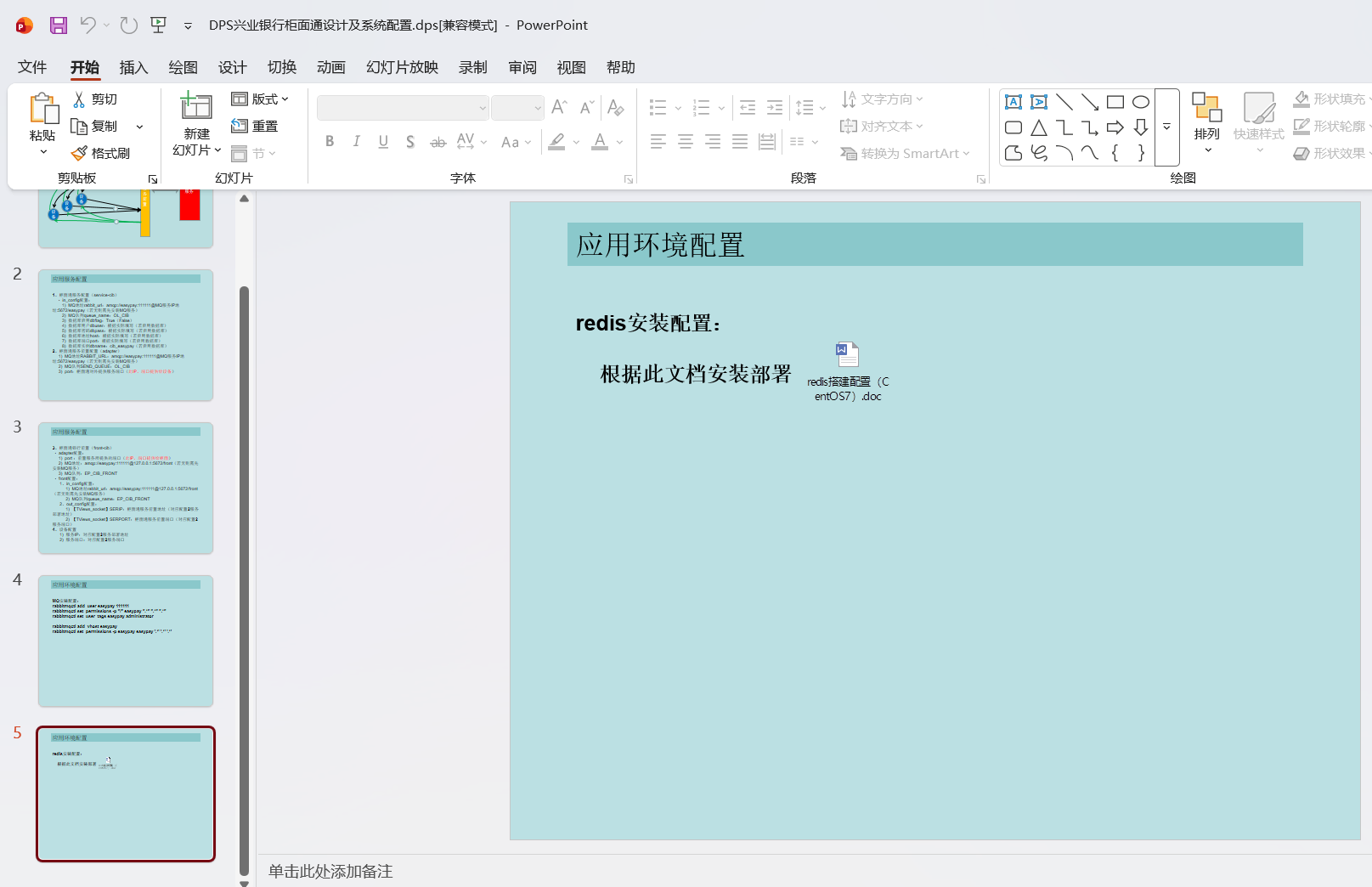Select slide 2 thumbnail

tap(126, 335)
